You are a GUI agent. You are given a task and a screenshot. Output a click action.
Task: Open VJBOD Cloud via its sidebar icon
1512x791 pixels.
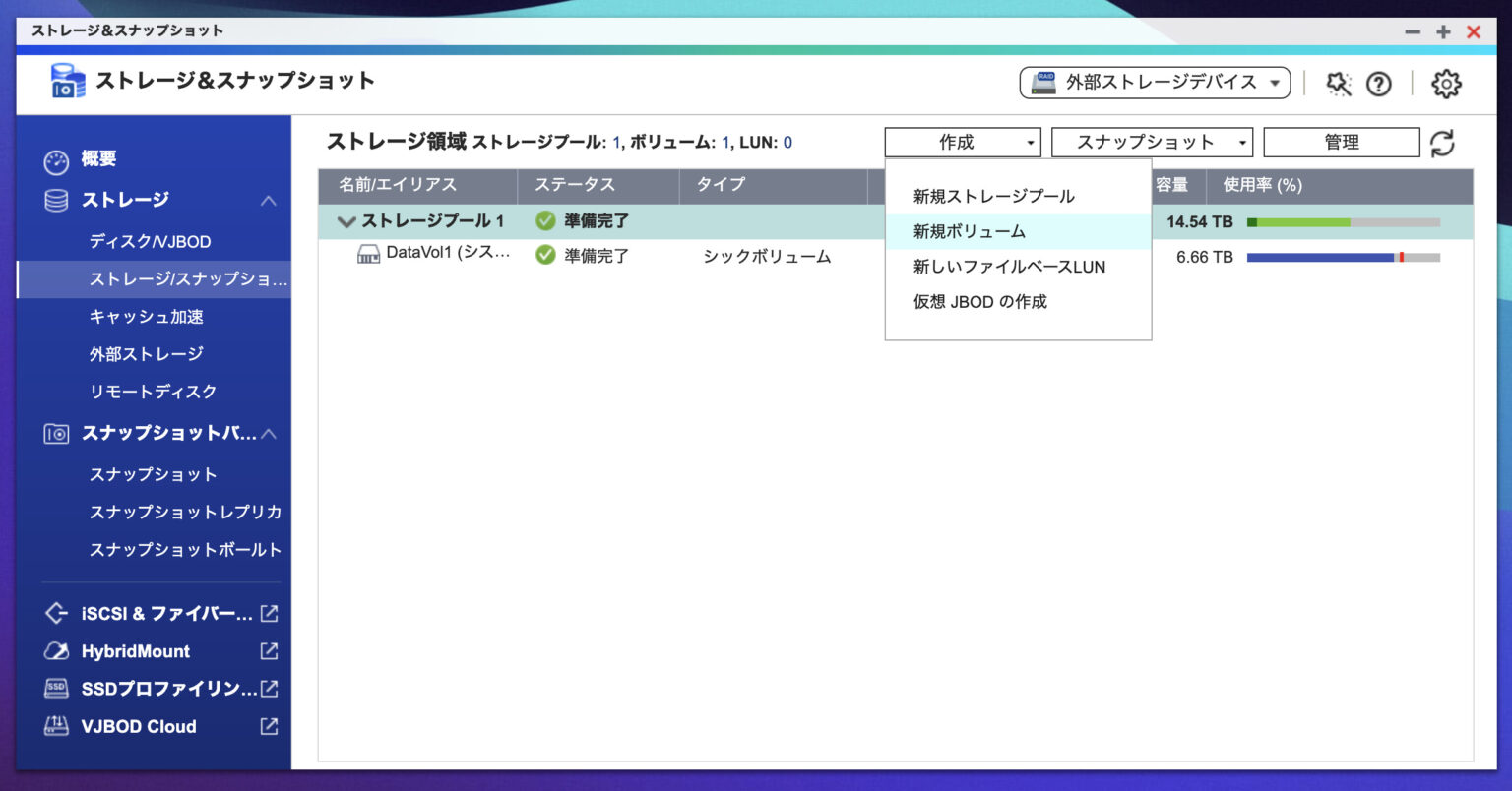56,726
